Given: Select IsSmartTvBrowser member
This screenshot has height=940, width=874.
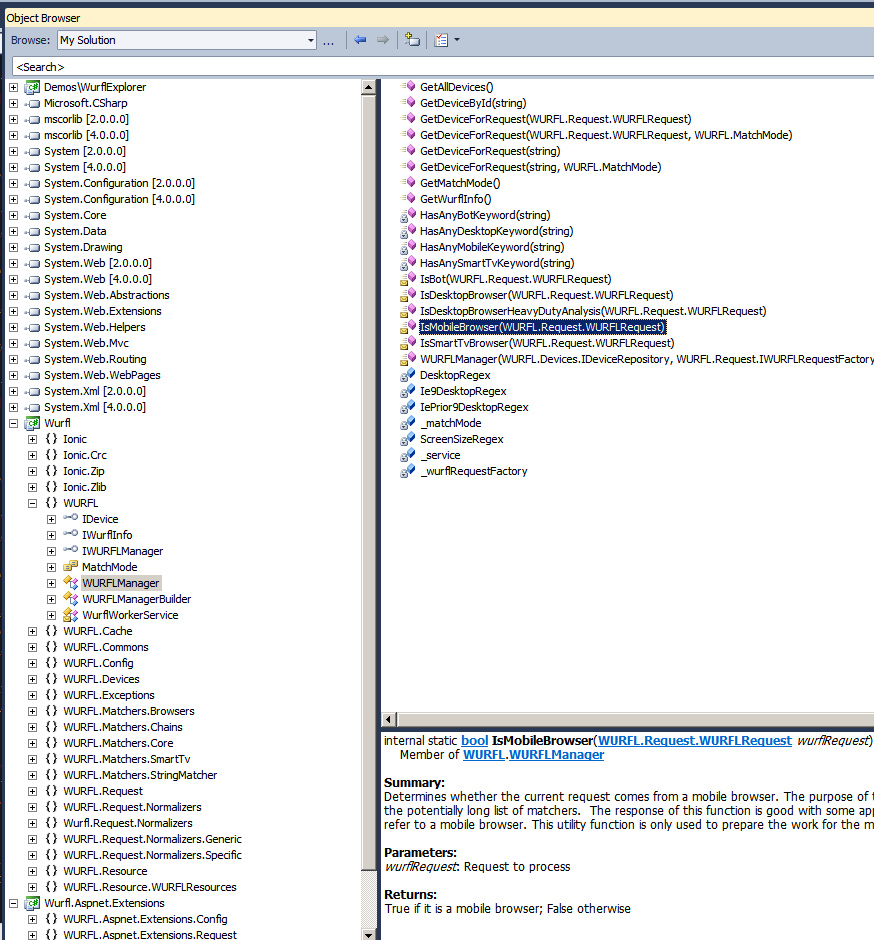Looking at the screenshot, I should [x=547, y=343].
